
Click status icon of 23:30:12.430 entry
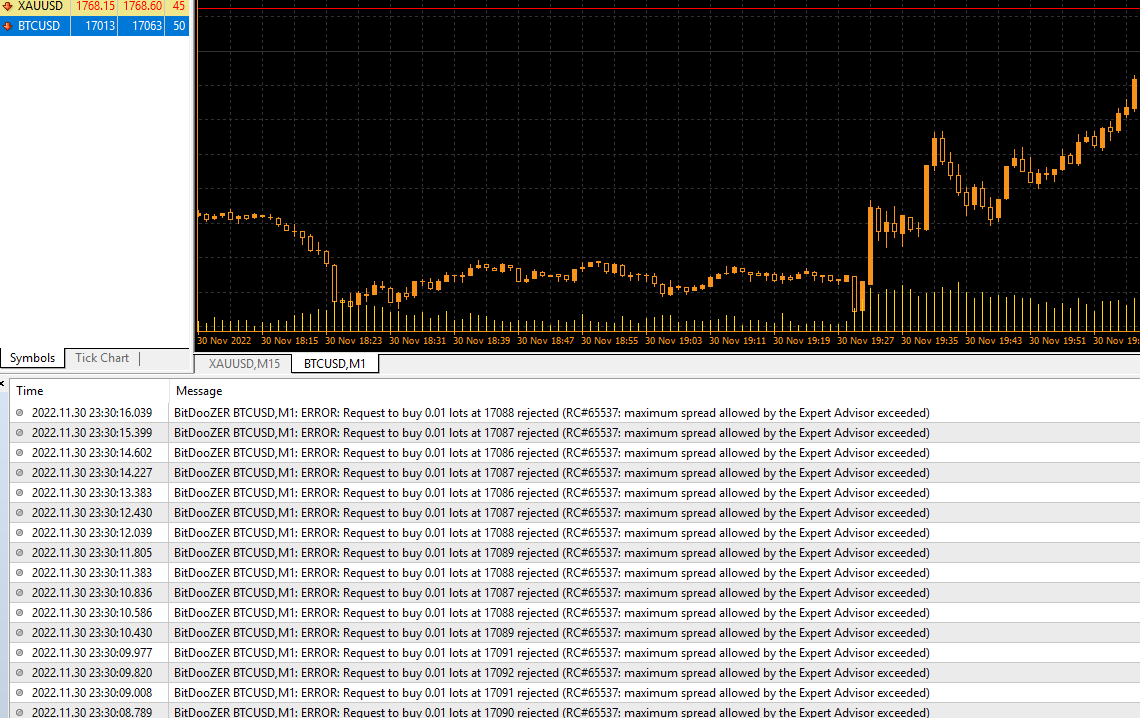pyautogui.click(x=20, y=513)
